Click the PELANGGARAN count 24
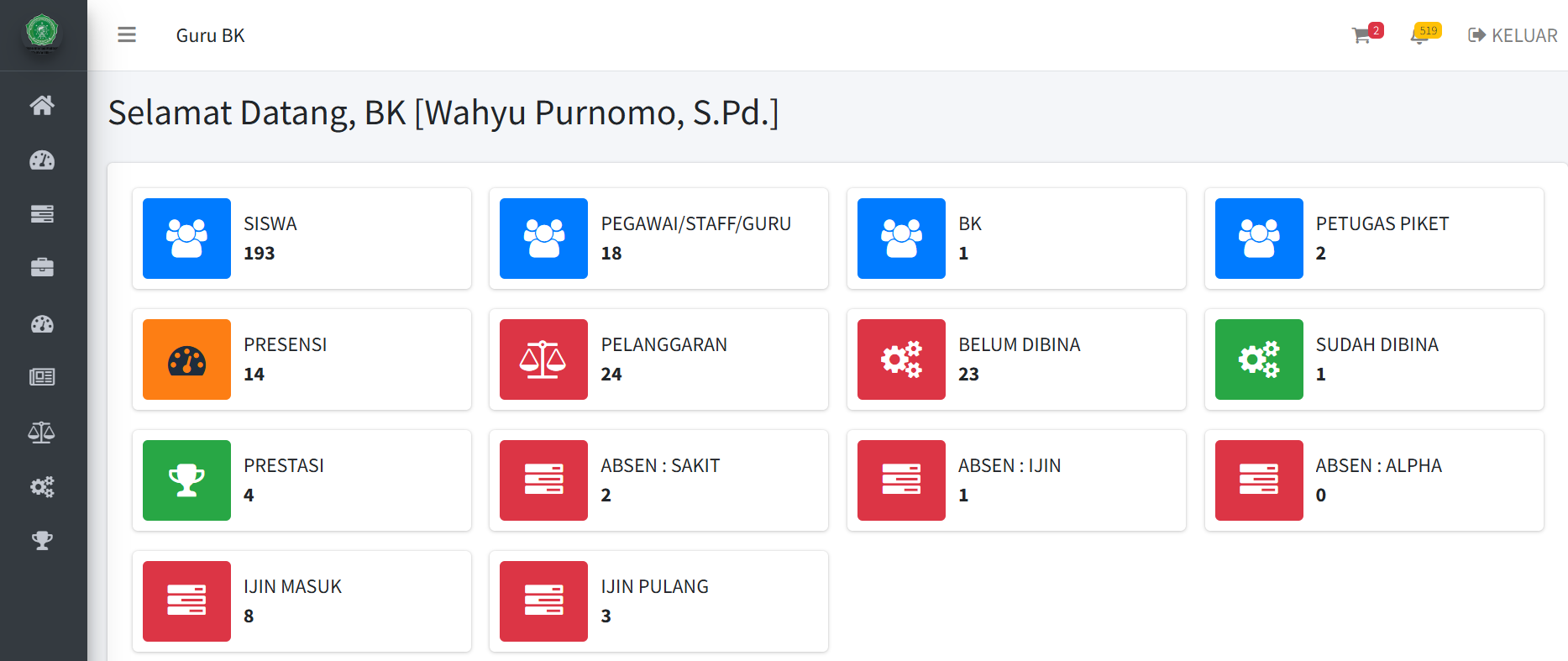This screenshot has height=661, width=1568. click(x=611, y=375)
